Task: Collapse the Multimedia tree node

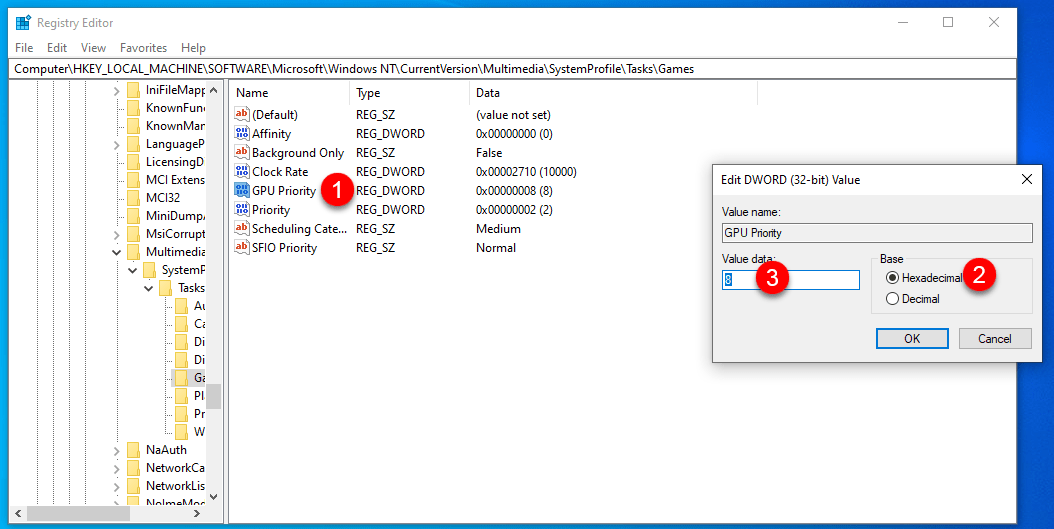Action: tap(117, 252)
